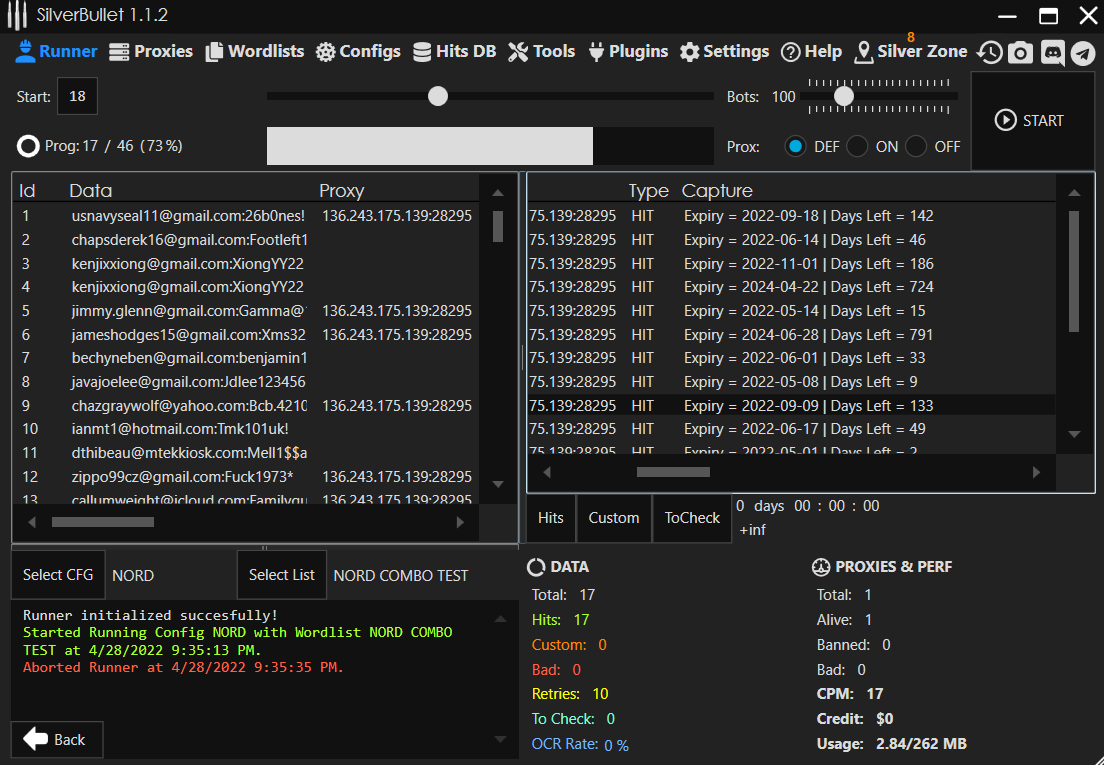Click the Data column header
Screen dimensions: 1104x765
coord(91,191)
